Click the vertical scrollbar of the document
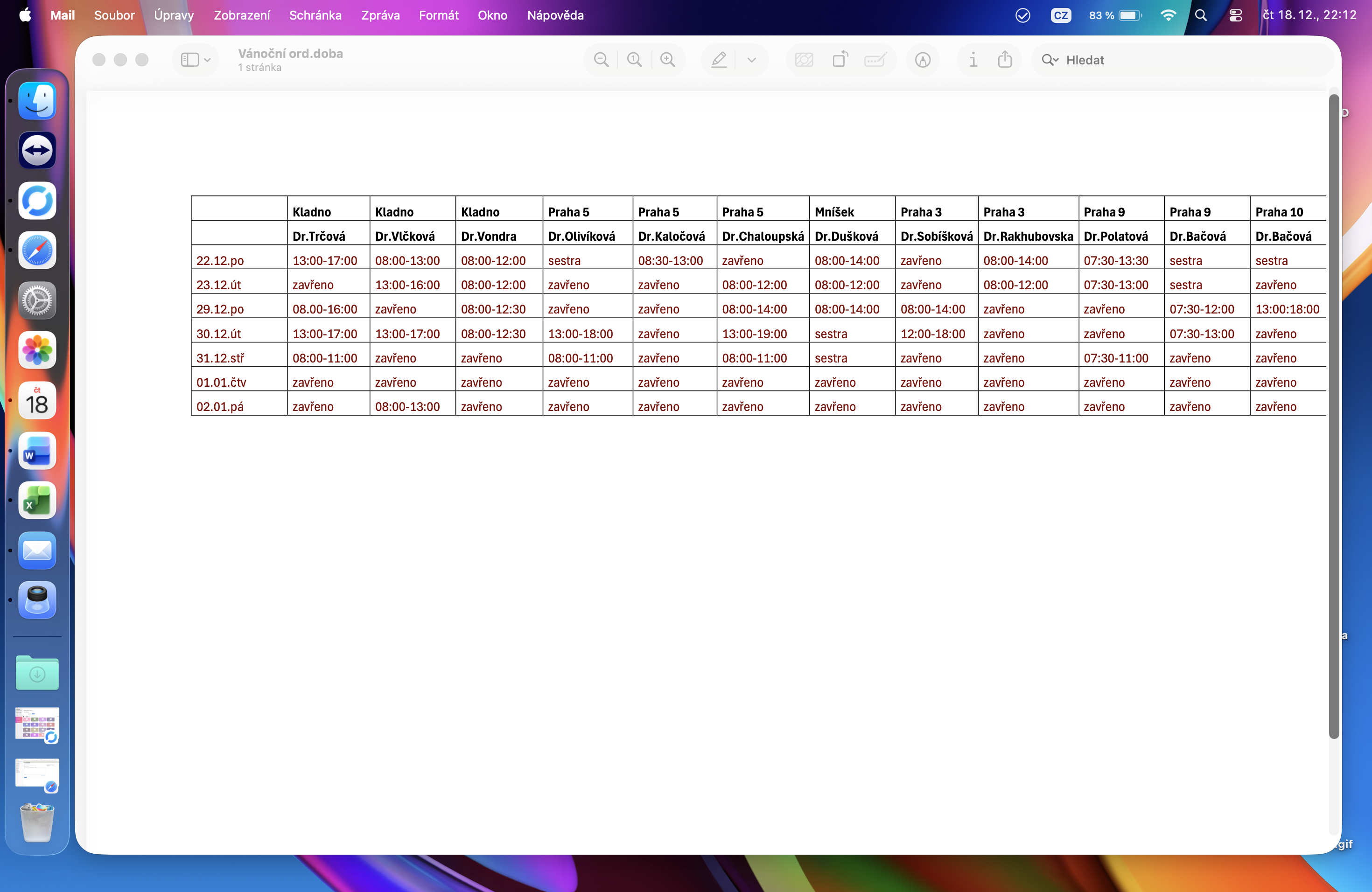The height and width of the screenshot is (892, 1372). [x=1333, y=415]
